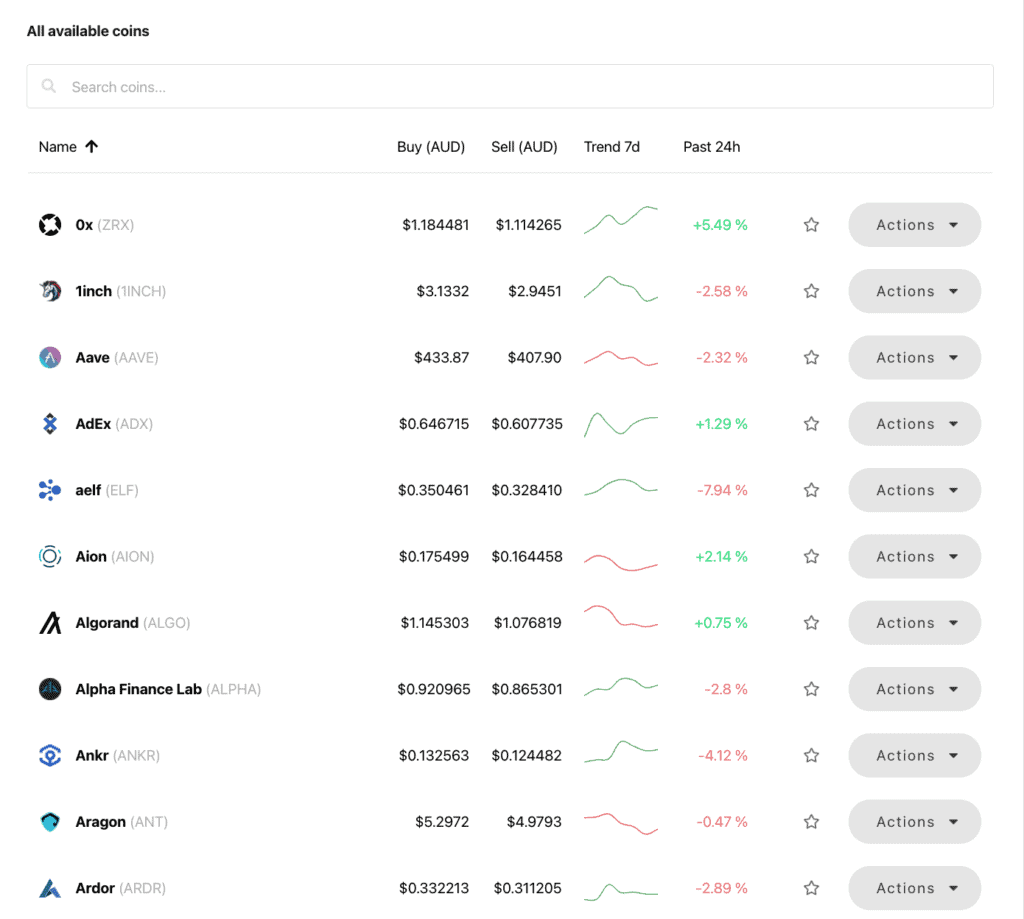
Task: Show Actions options for Algorand
Action: (x=914, y=622)
